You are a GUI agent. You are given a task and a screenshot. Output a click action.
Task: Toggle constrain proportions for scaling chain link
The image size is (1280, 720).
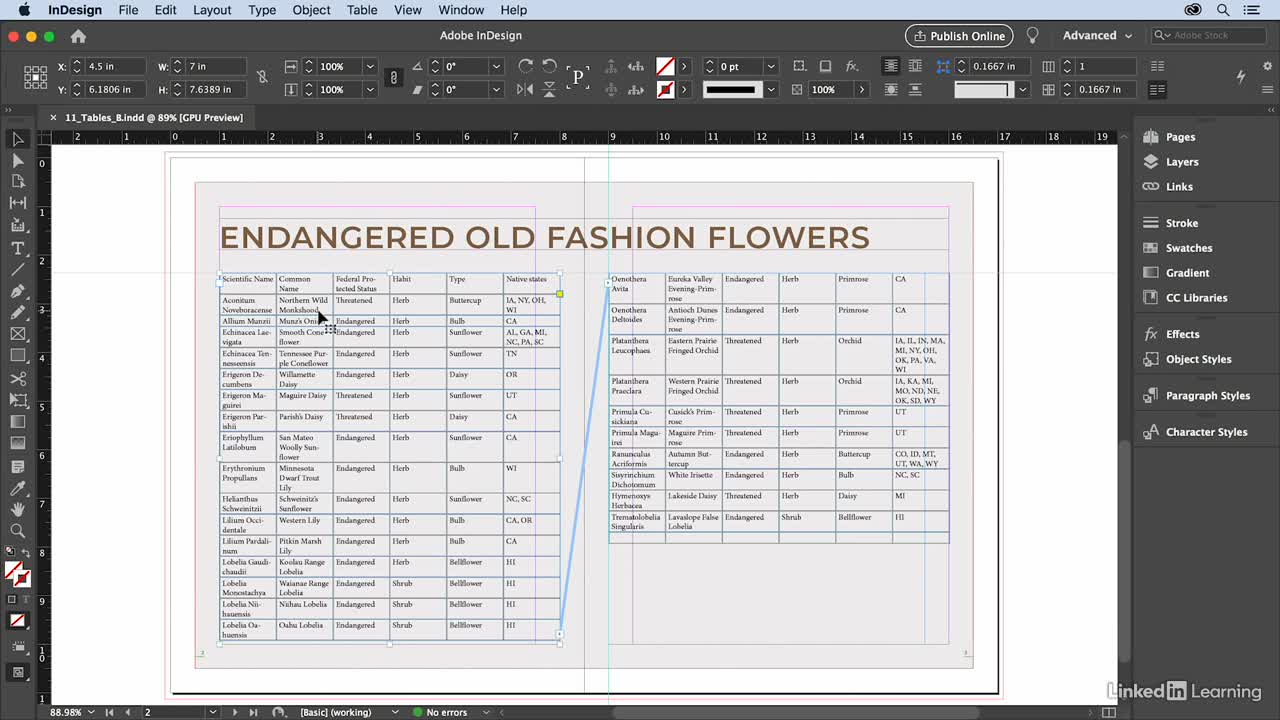pos(394,77)
